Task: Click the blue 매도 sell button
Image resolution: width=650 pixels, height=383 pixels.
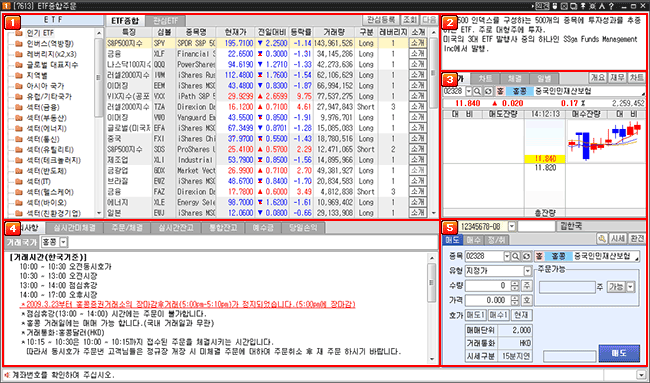Action: (x=619, y=353)
